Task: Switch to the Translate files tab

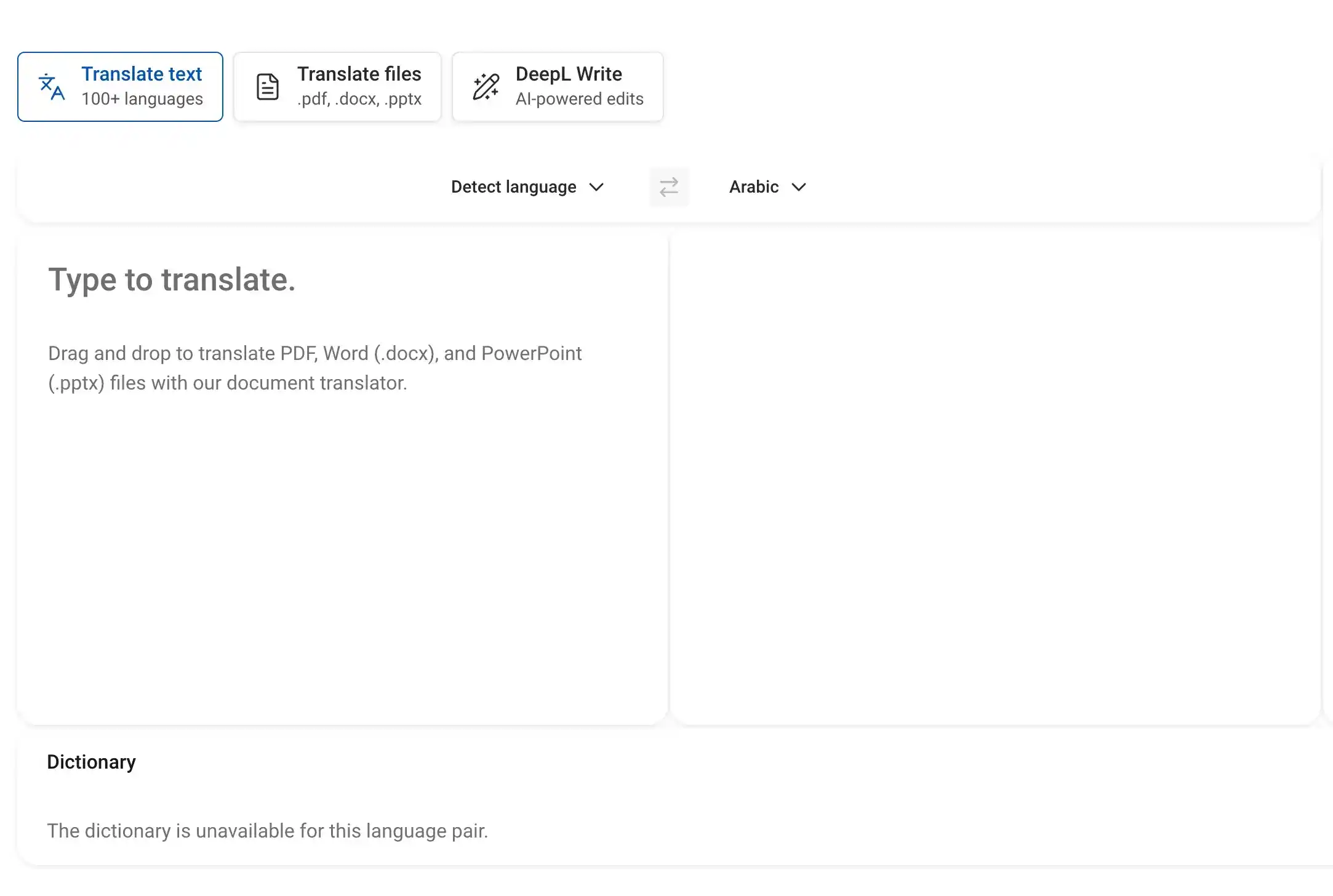Action: coord(337,86)
